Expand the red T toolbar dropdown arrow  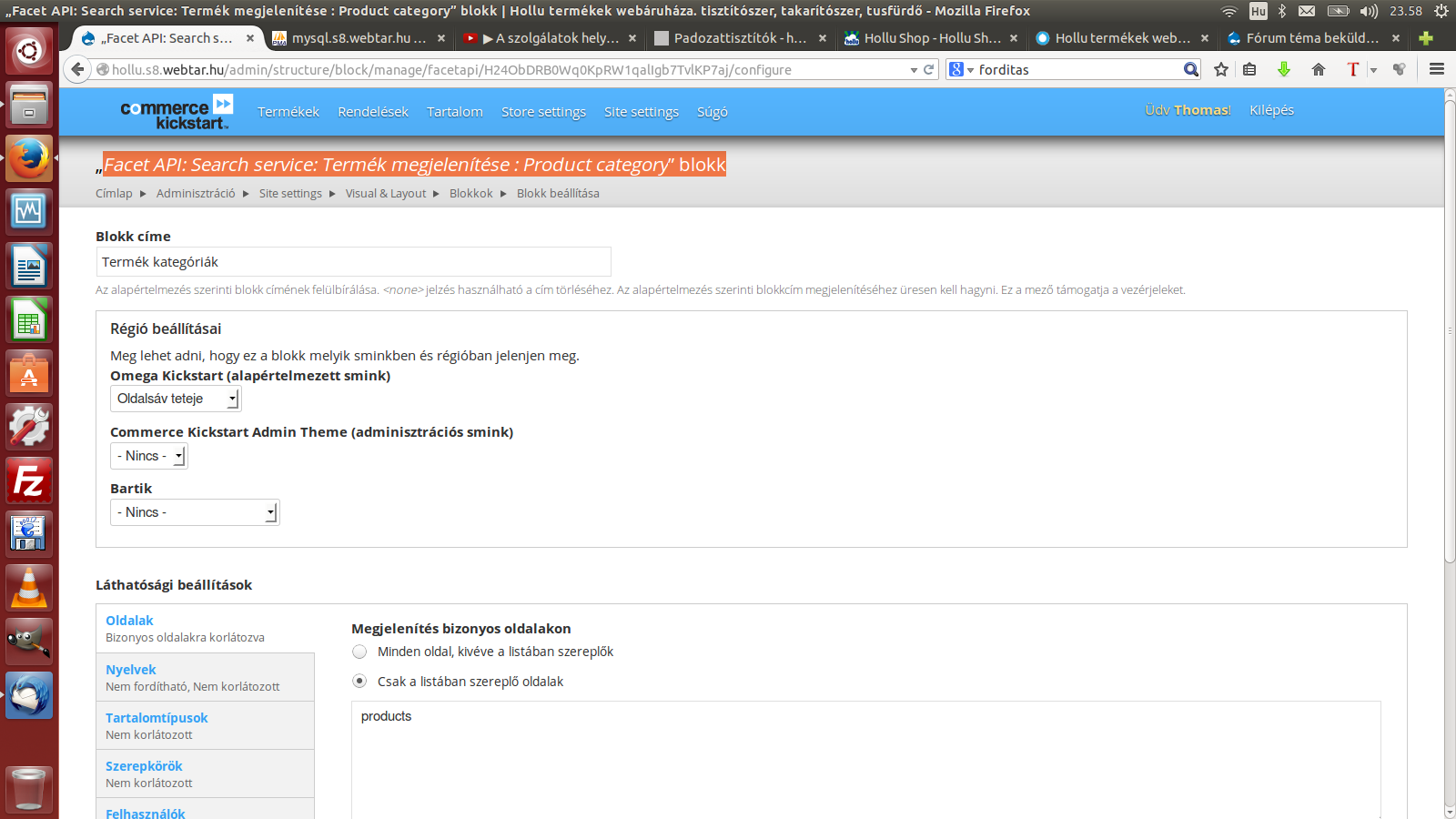[x=1373, y=70]
